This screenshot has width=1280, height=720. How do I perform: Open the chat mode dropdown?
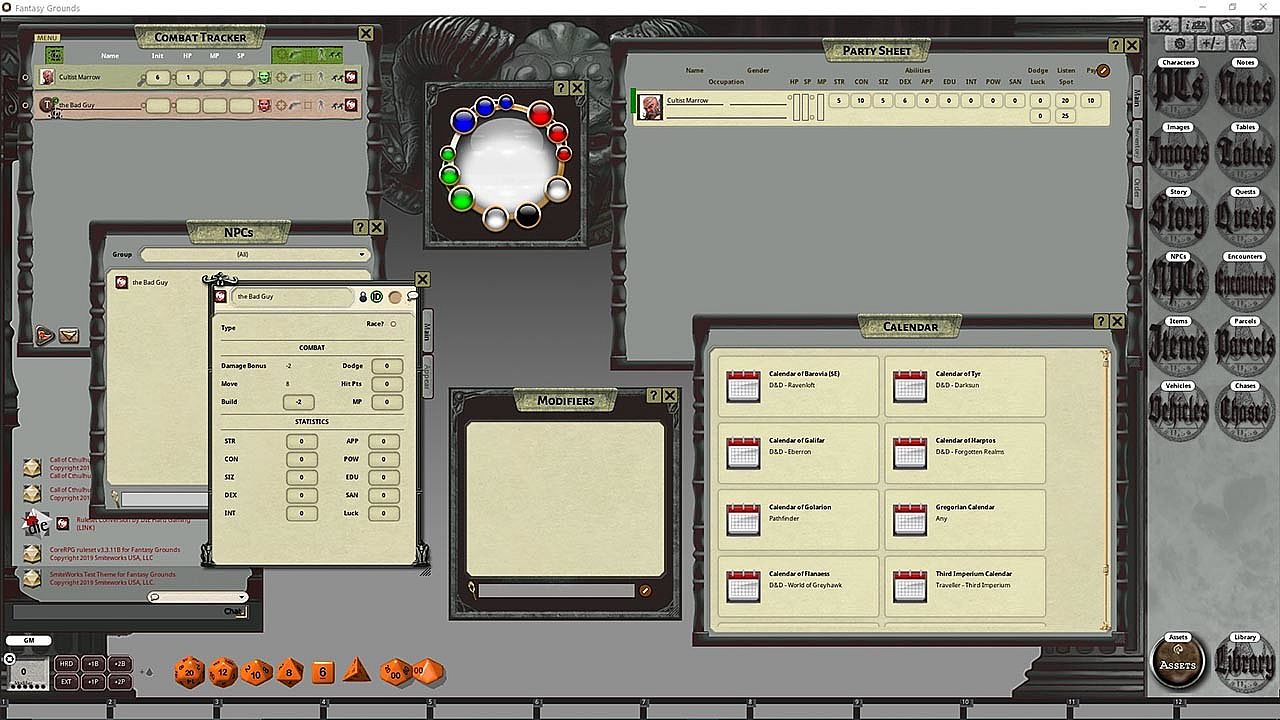(x=198, y=597)
